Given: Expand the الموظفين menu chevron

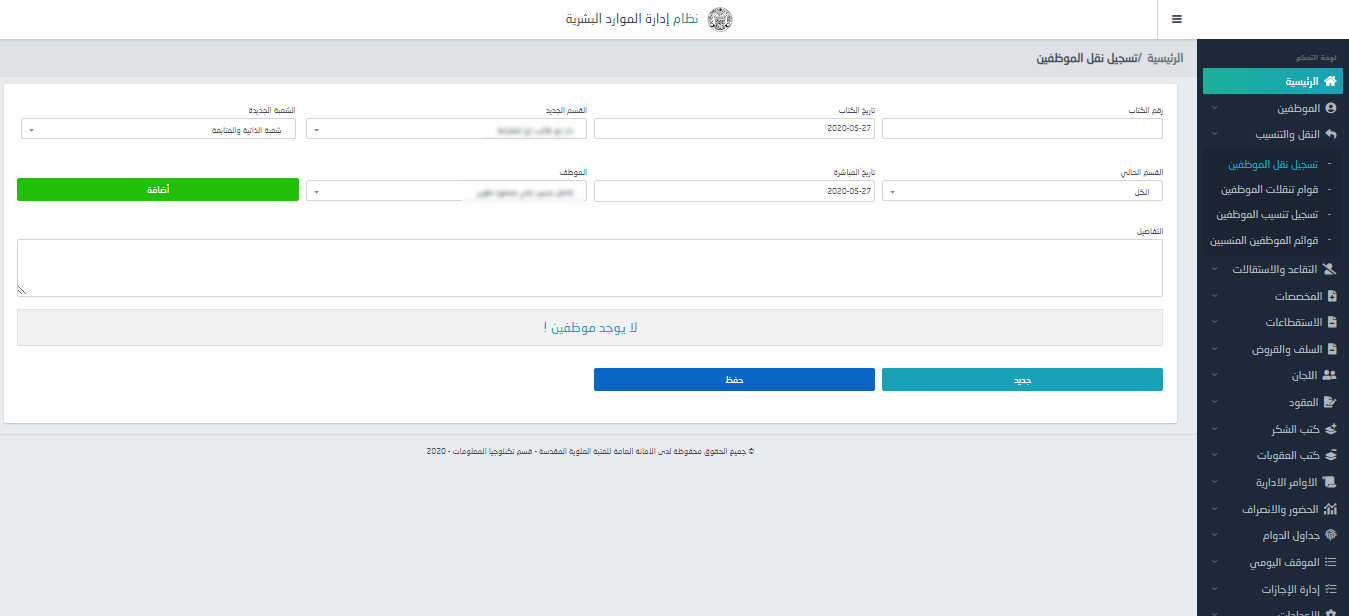Looking at the screenshot, I should tap(1214, 108).
